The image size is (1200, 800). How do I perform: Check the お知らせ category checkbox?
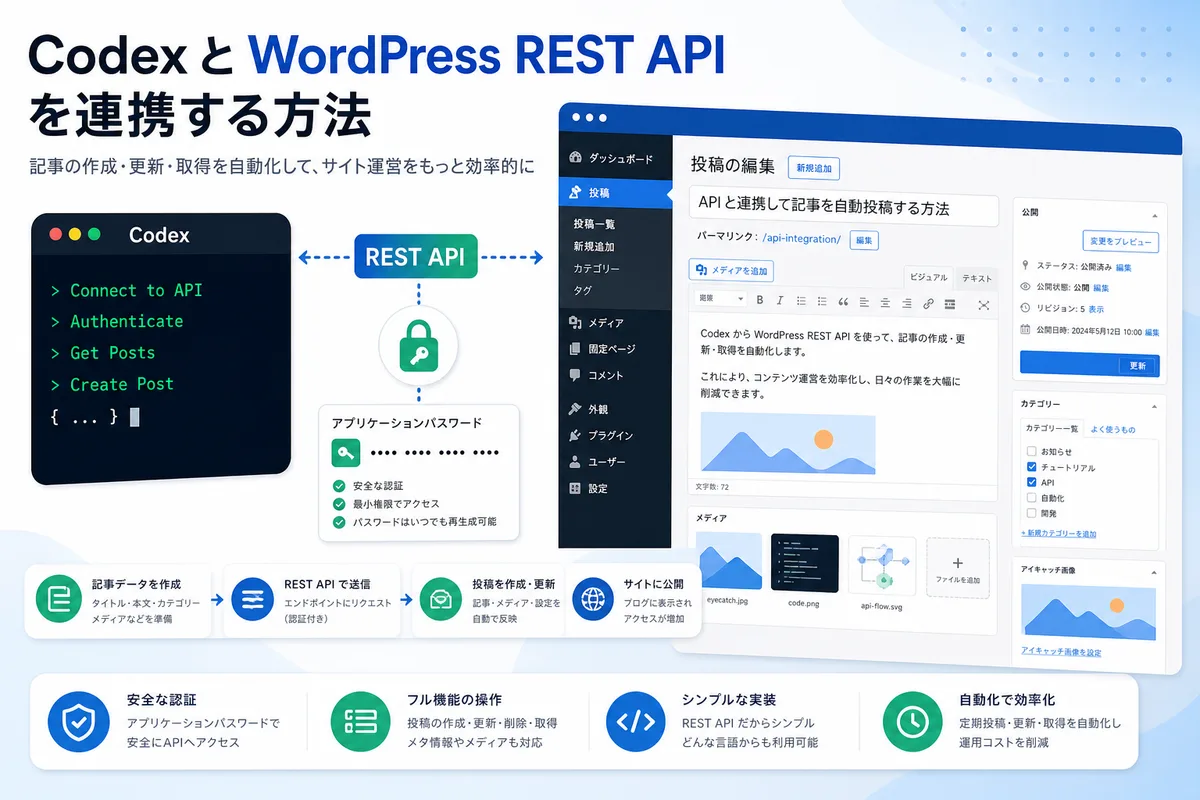[x=1031, y=453]
